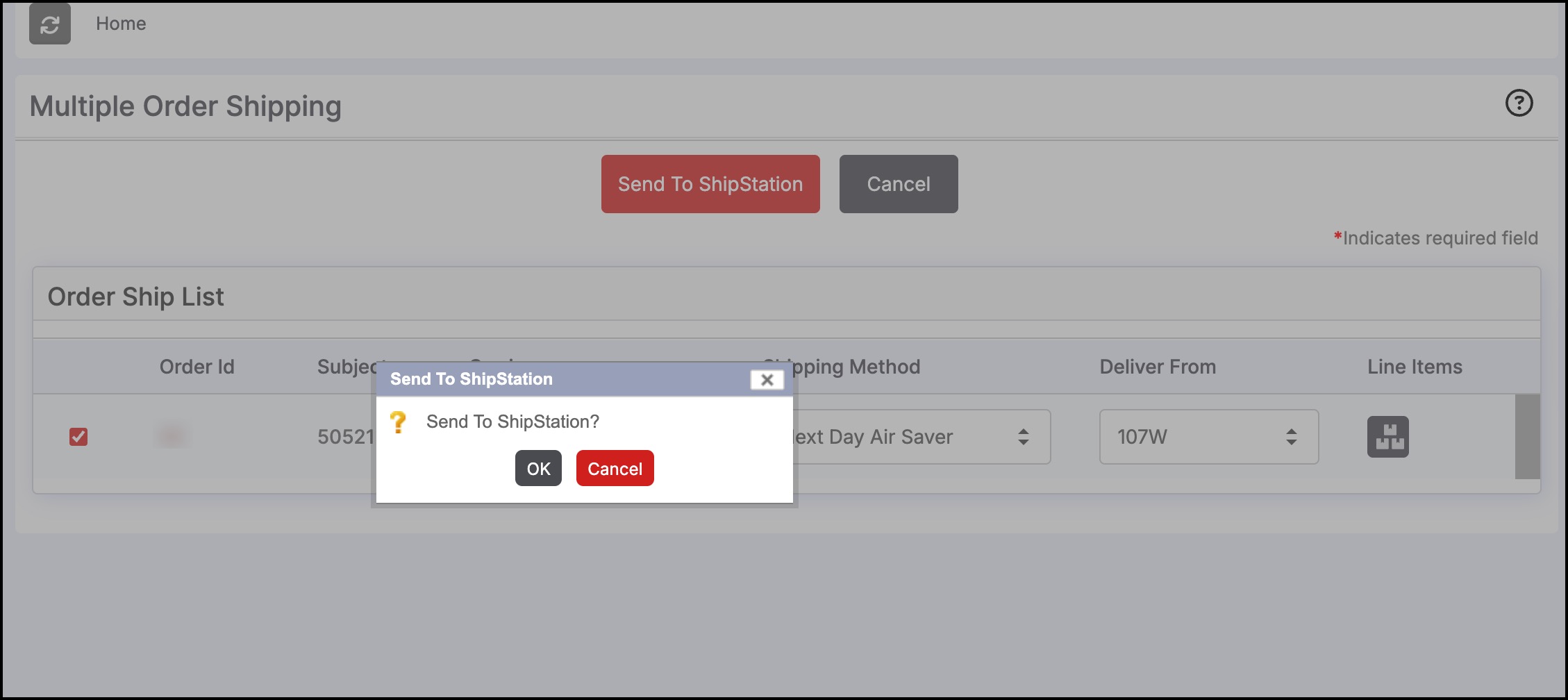
Task: Confirm with OK in dialog
Action: click(538, 469)
